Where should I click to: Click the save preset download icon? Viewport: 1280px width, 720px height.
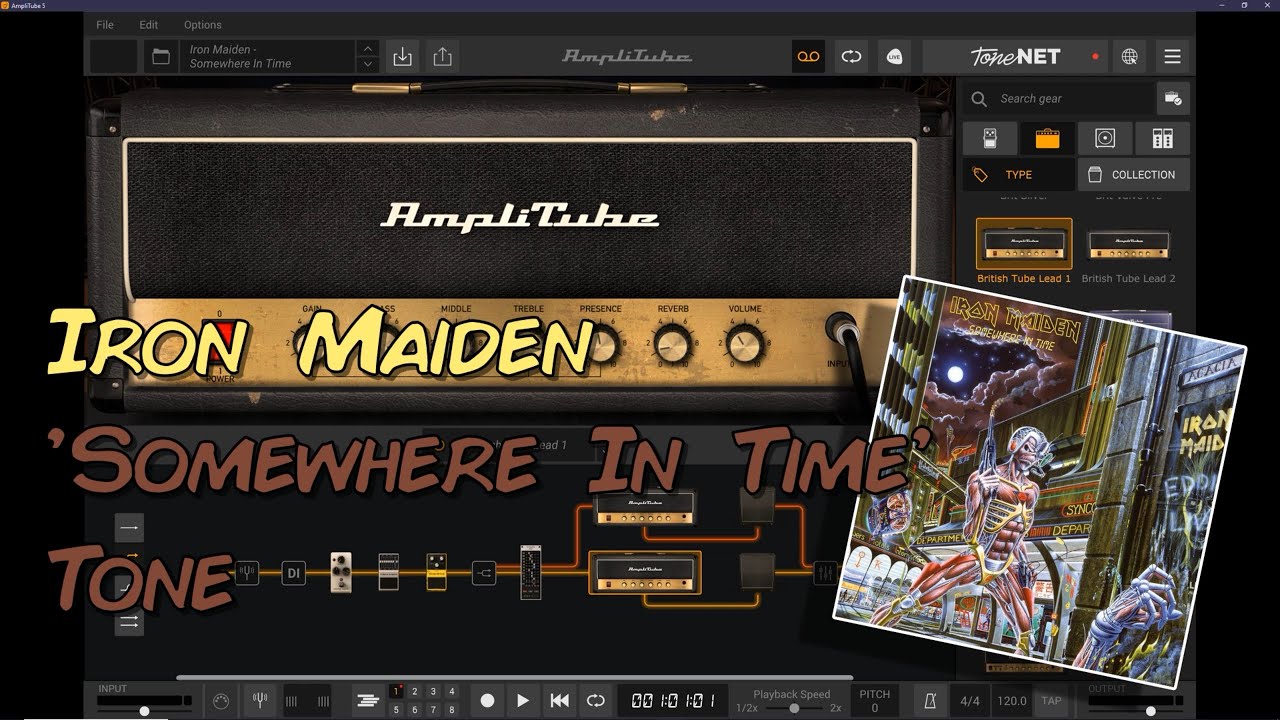coord(402,57)
